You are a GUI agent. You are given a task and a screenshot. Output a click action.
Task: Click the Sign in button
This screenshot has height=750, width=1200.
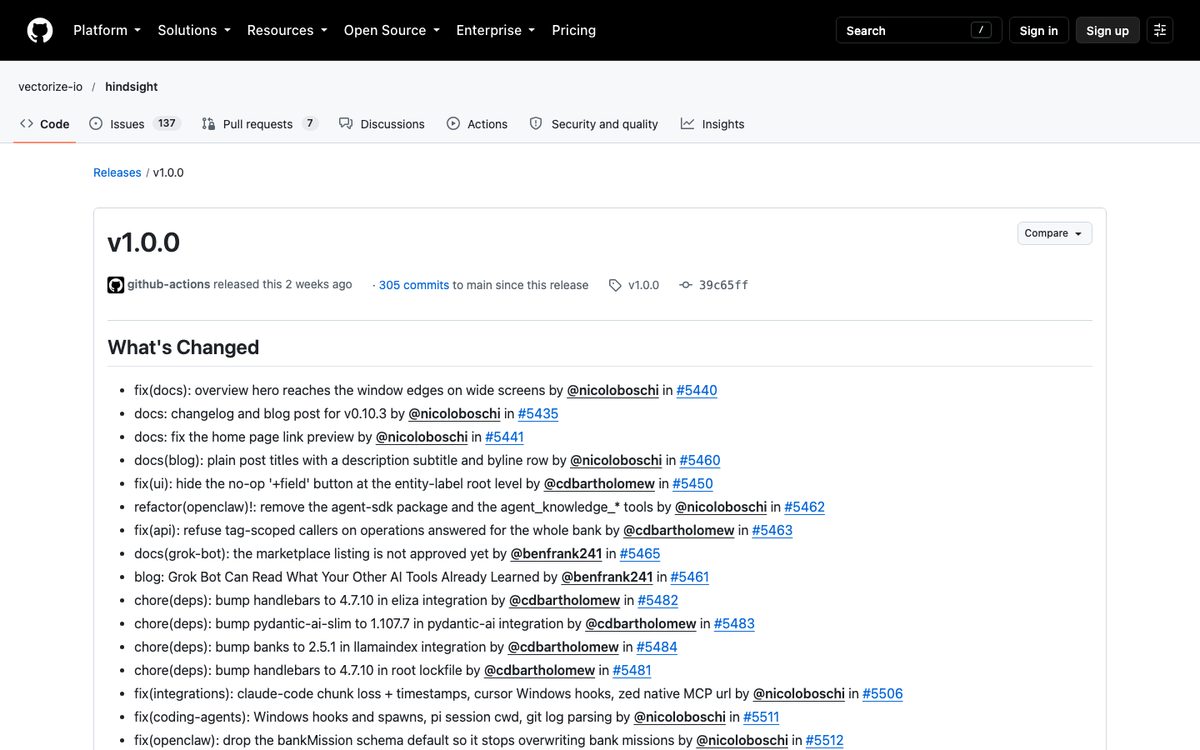point(1039,30)
